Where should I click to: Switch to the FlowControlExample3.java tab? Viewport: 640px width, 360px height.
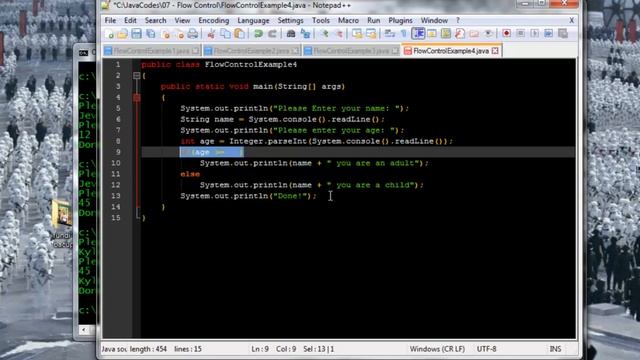coord(351,51)
